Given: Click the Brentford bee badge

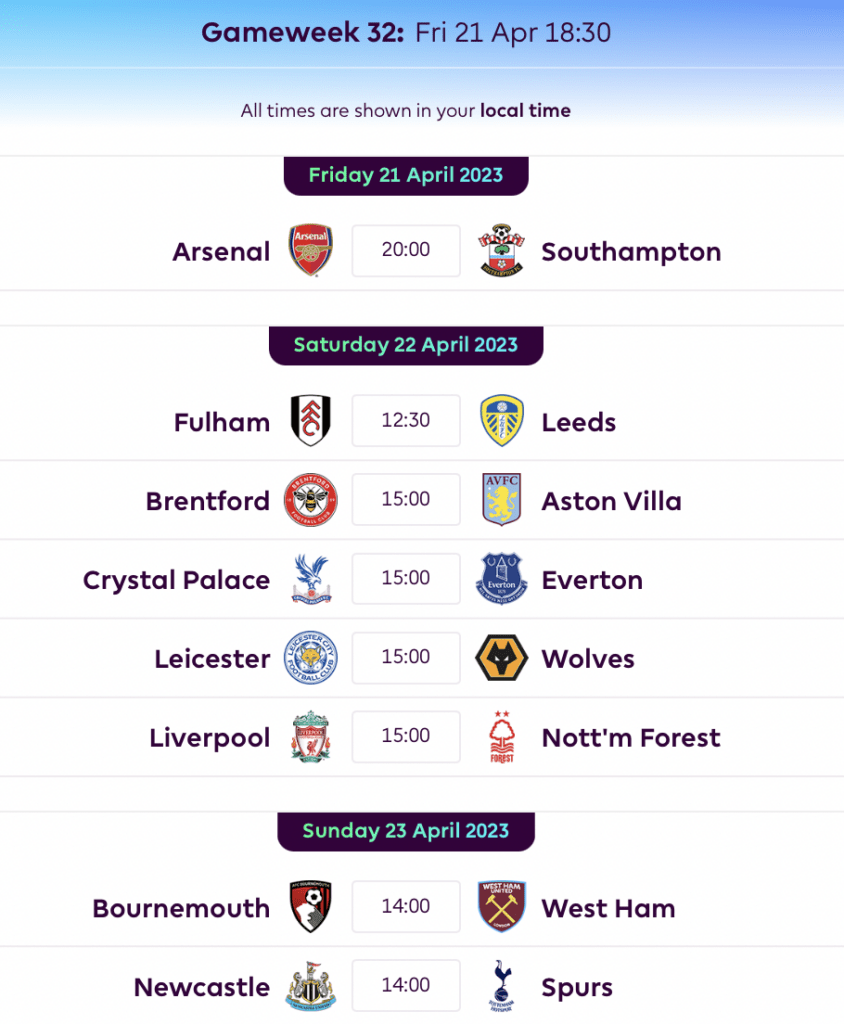Looking at the screenshot, I should point(311,500).
